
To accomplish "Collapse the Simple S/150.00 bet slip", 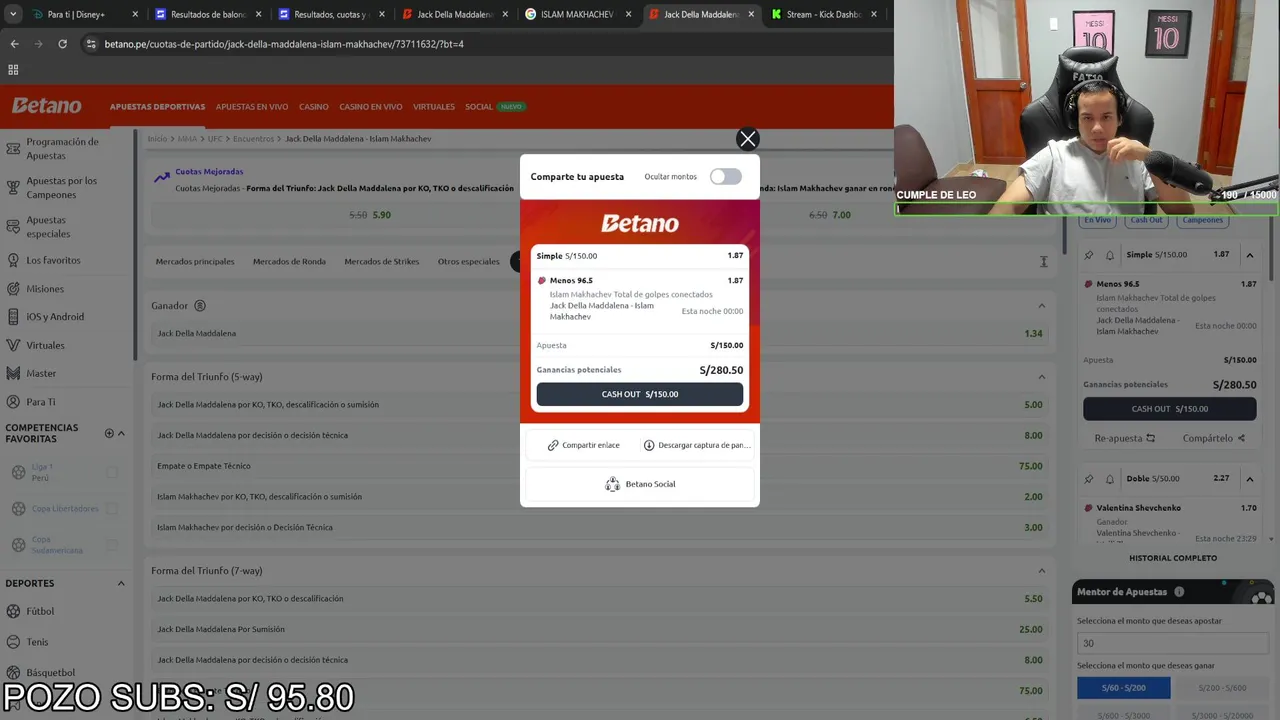I will click(1249, 255).
